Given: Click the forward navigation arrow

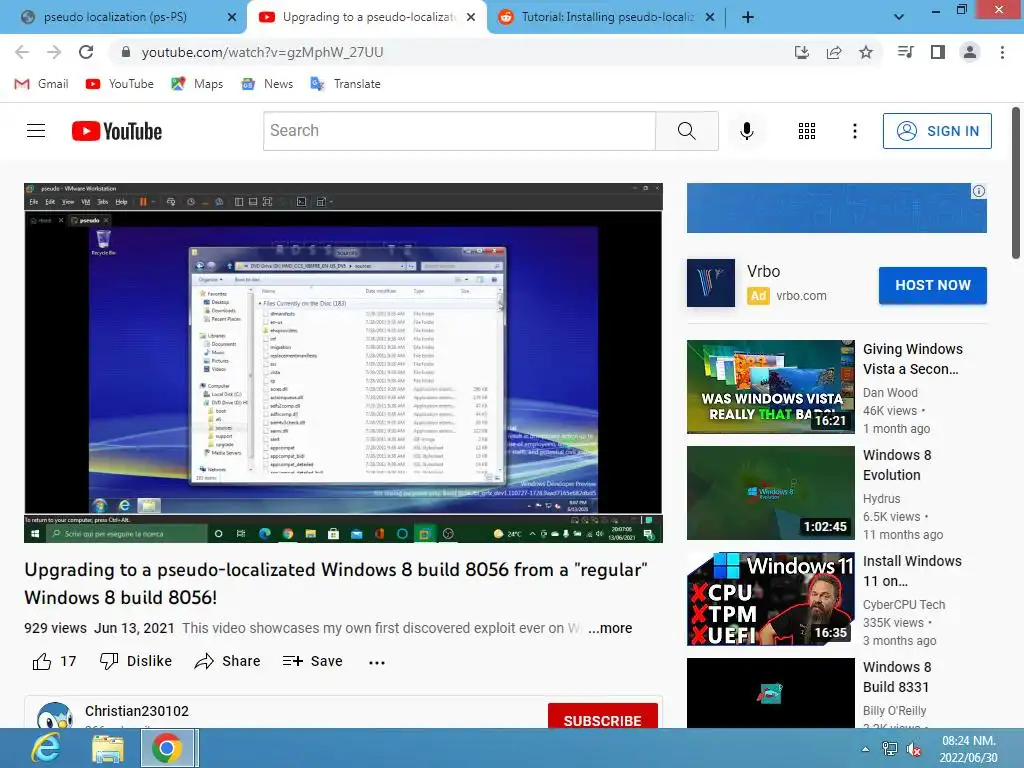Looking at the screenshot, I should 54,52.
